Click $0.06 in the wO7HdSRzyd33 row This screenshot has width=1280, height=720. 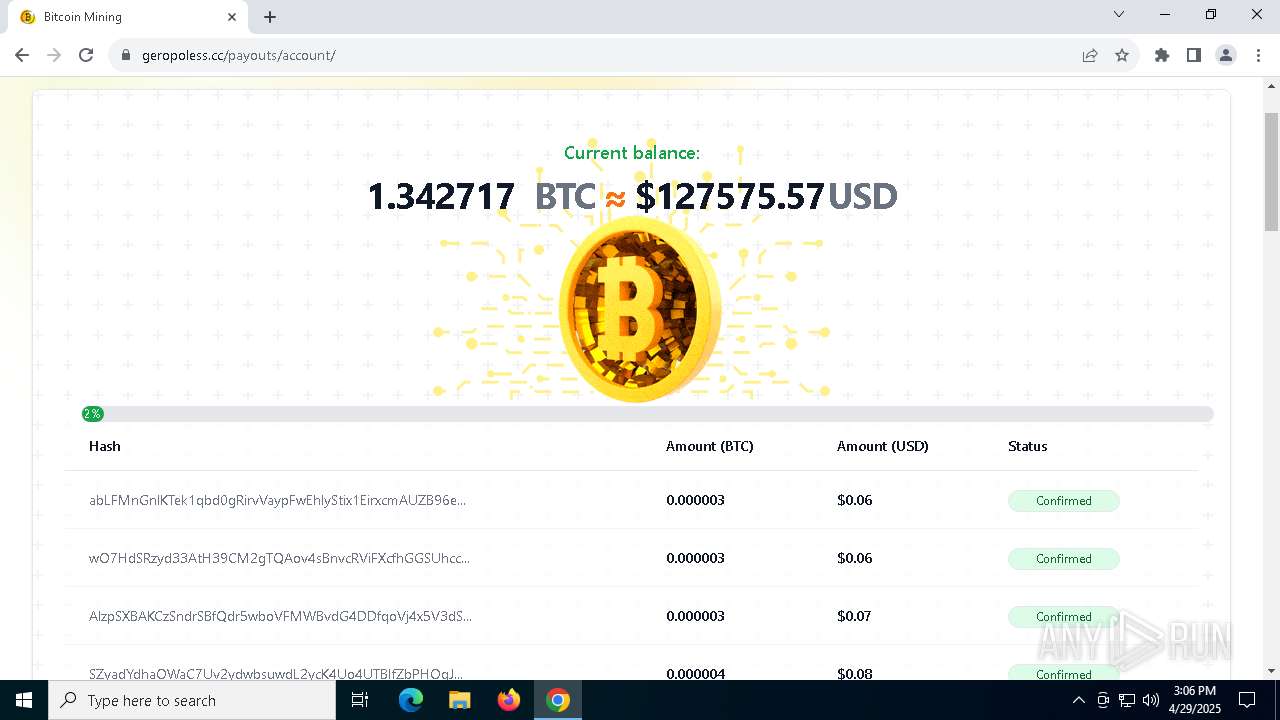pos(855,558)
